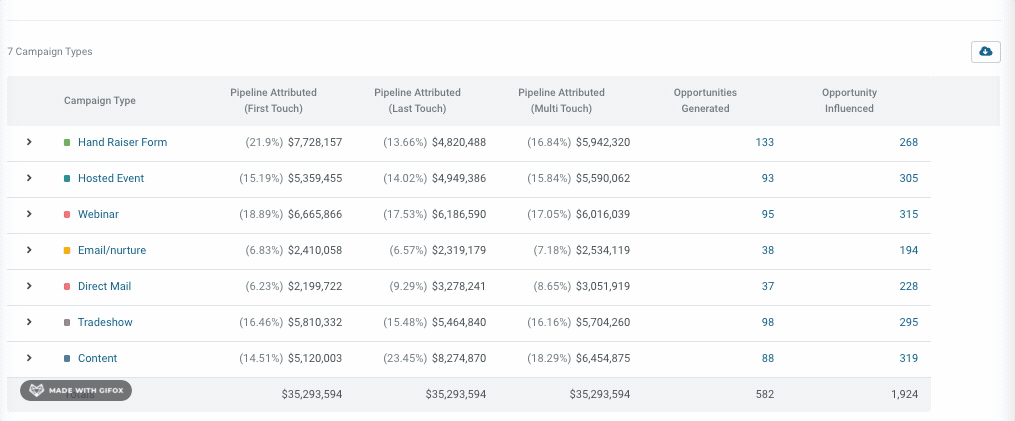Viewport: 1015px width, 421px height.
Task: Expand the Hosted Event row
Action: pyautogui.click(x=29, y=178)
